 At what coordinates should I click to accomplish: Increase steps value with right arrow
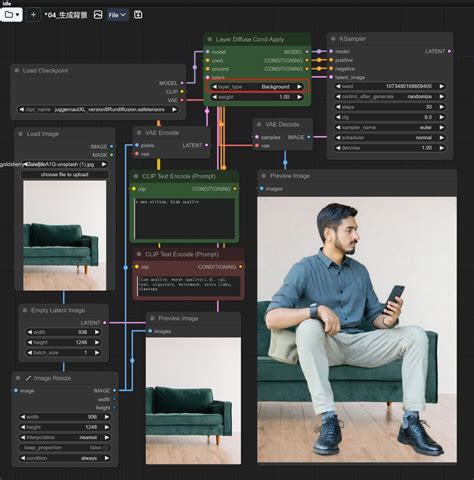pyautogui.click(x=442, y=107)
